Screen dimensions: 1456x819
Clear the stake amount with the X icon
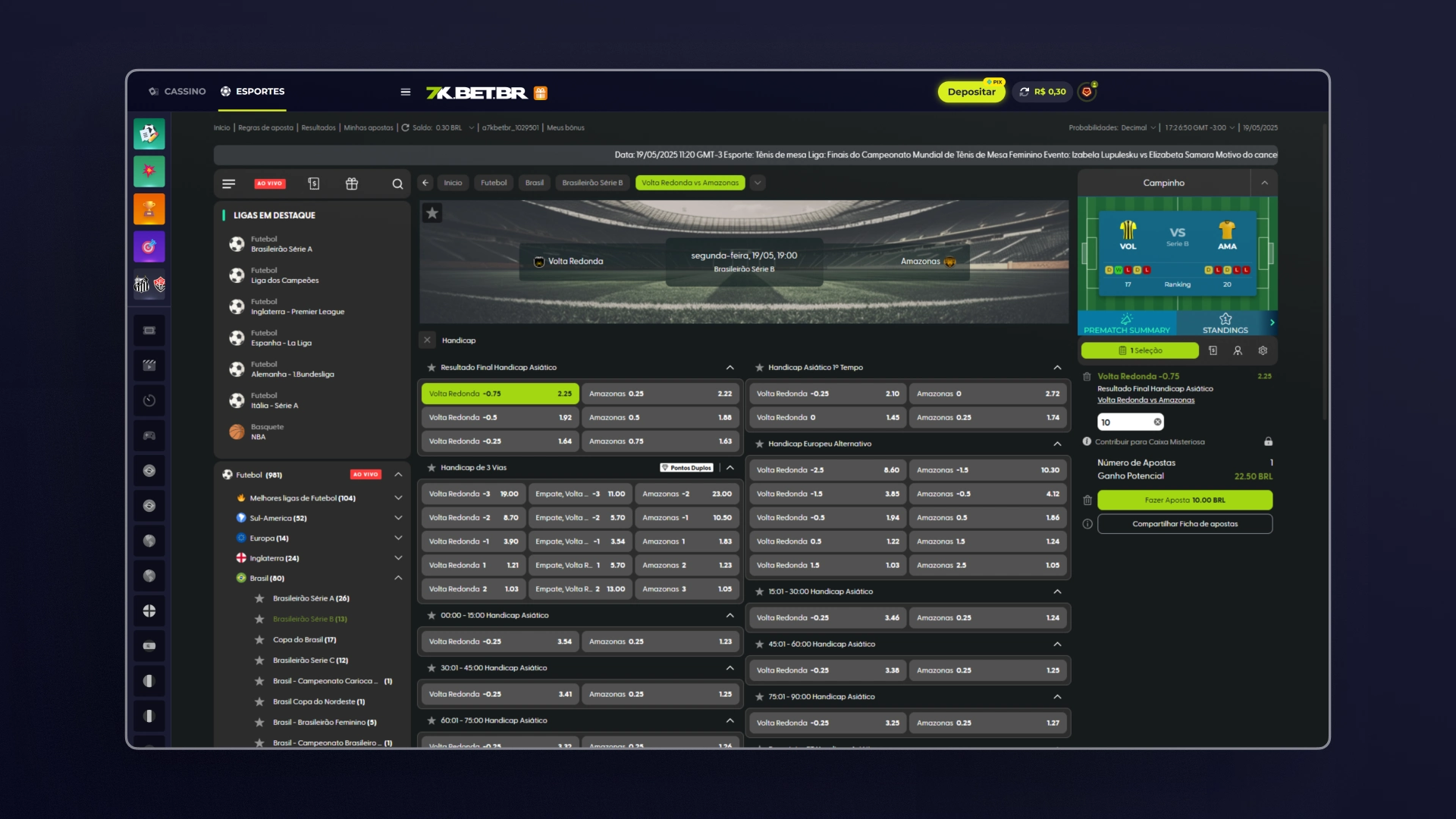(x=1157, y=422)
